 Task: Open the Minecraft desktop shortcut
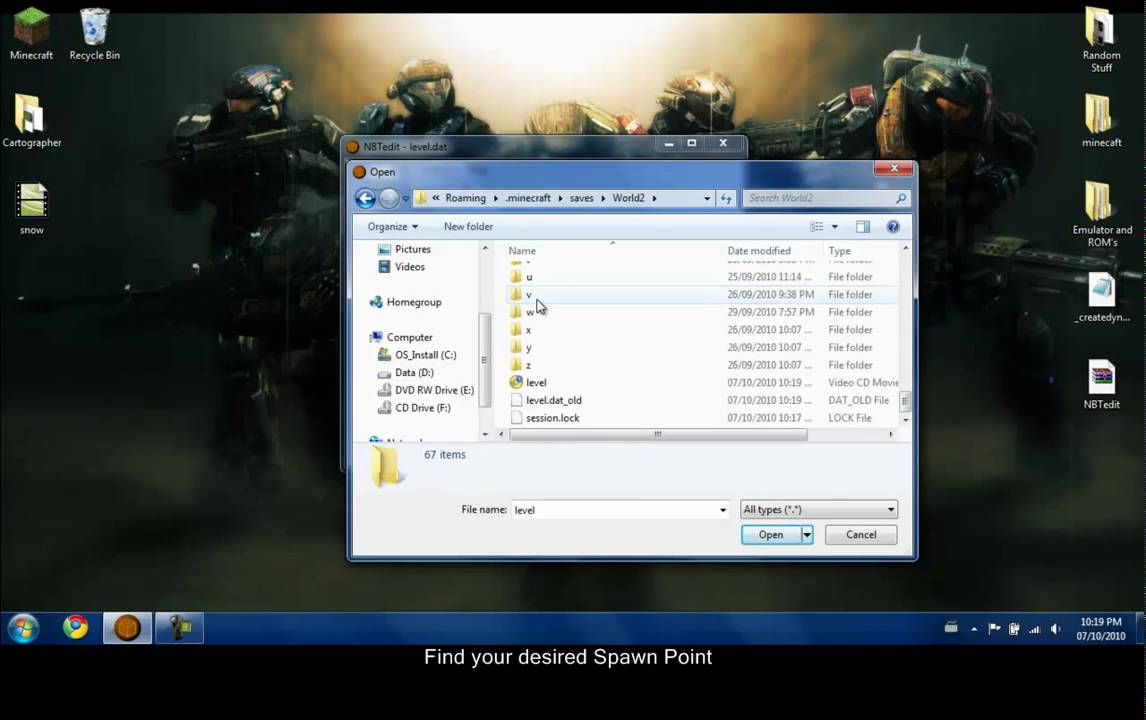tap(31, 34)
